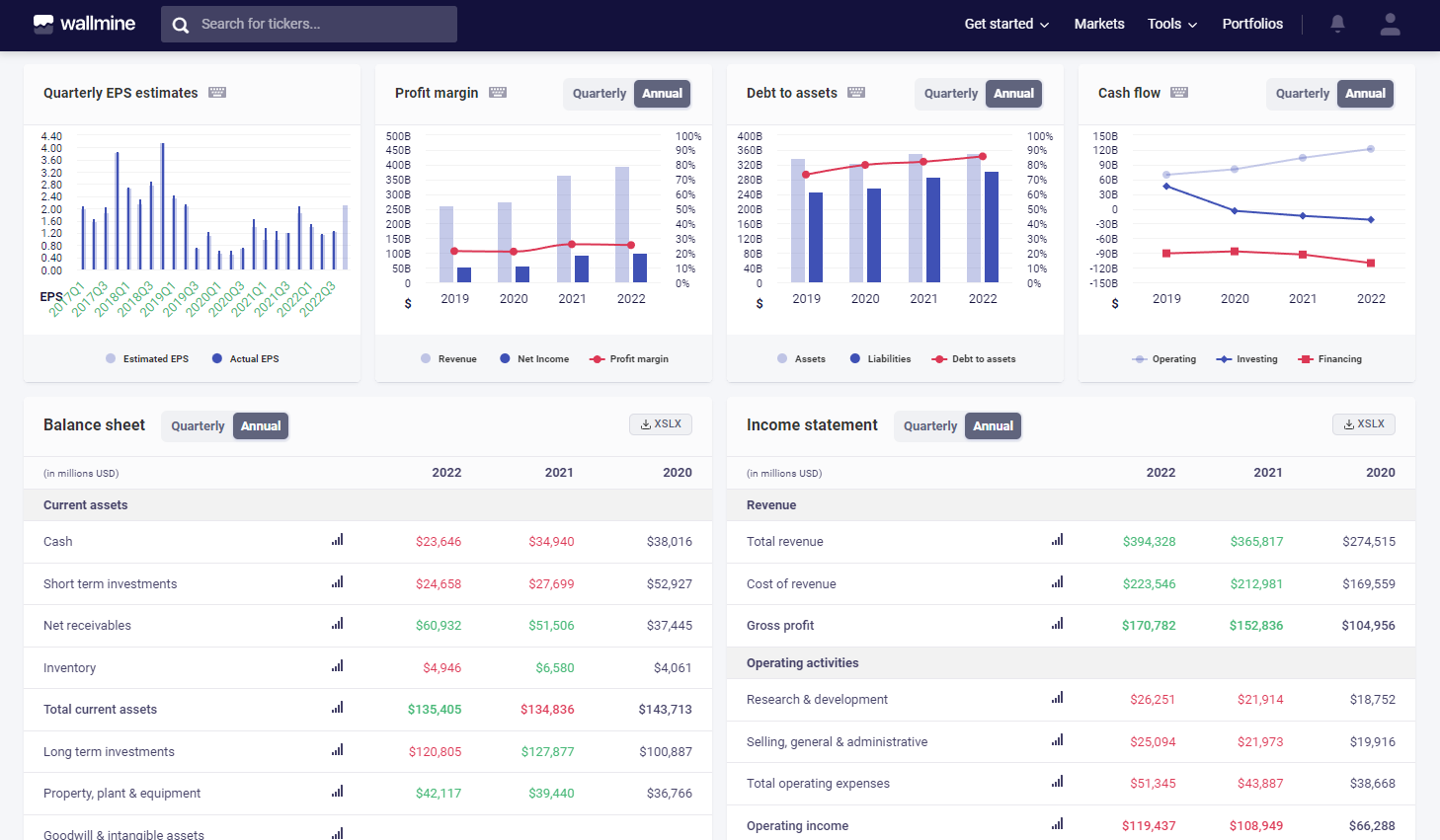Image resolution: width=1440 pixels, height=840 pixels.
Task: Download Income statement as XSLX
Action: [x=1363, y=424]
